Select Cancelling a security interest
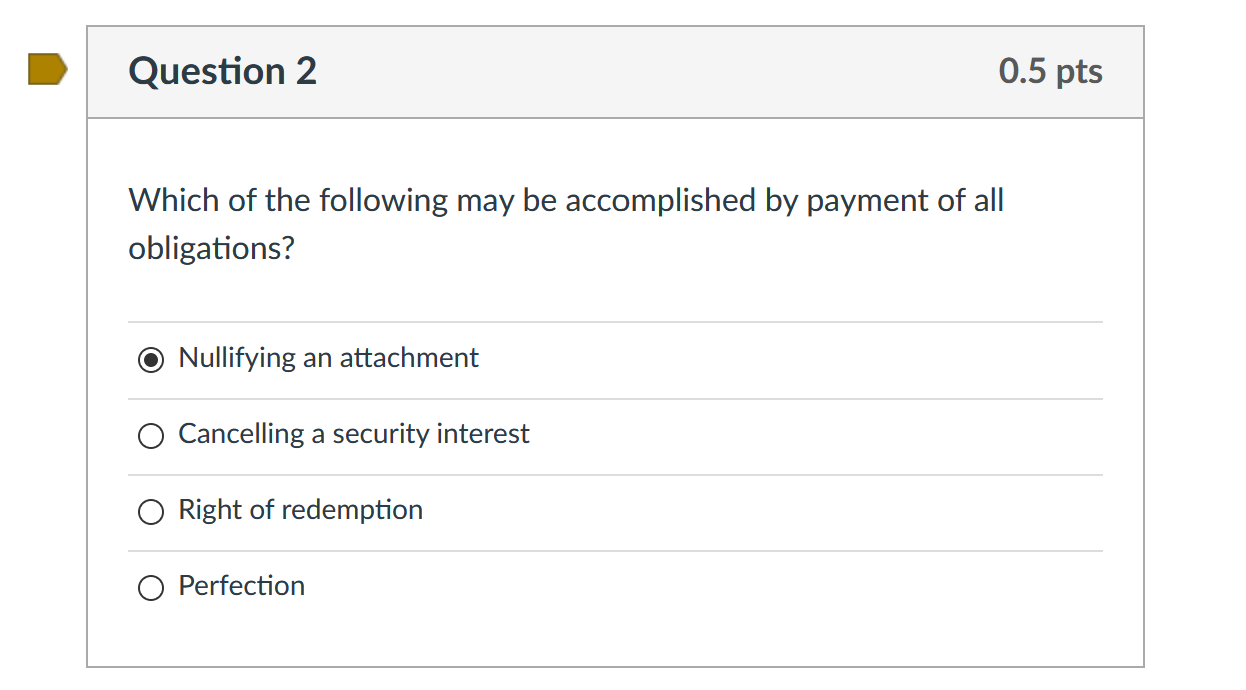The width and height of the screenshot is (1246, 690). [x=150, y=435]
